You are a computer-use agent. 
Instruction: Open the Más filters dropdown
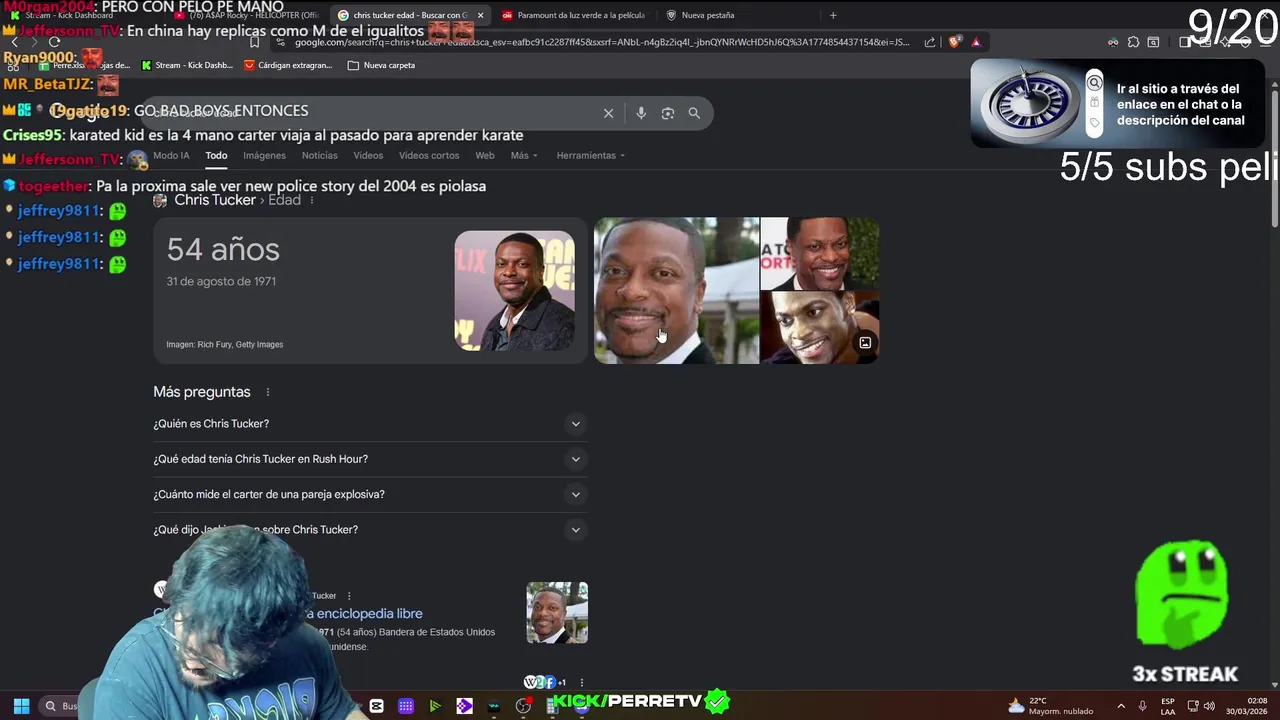pos(524,155)
